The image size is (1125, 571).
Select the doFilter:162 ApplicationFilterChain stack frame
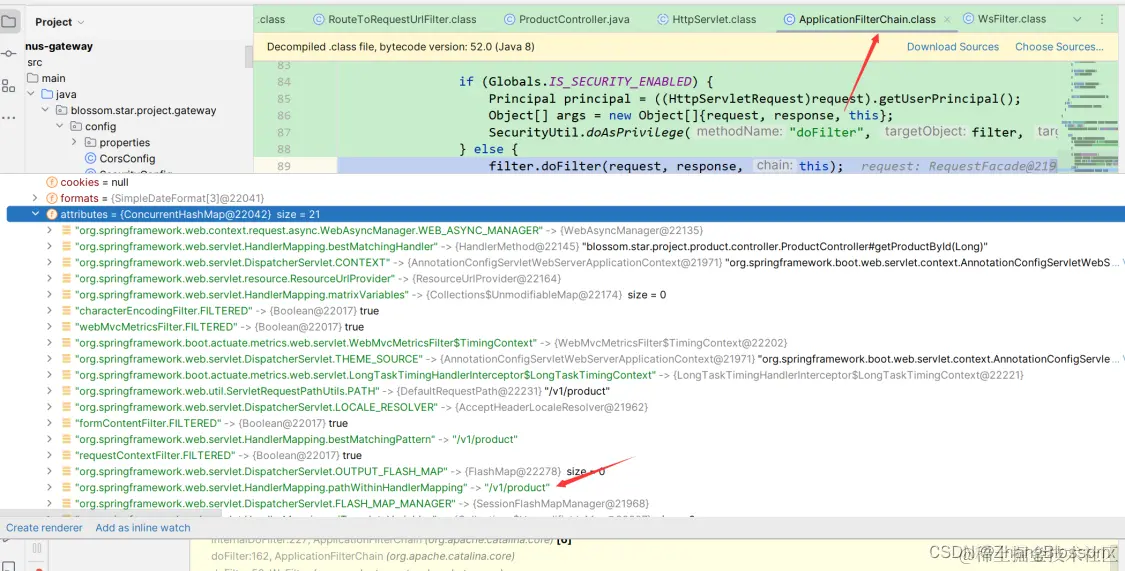click(362, 556)
